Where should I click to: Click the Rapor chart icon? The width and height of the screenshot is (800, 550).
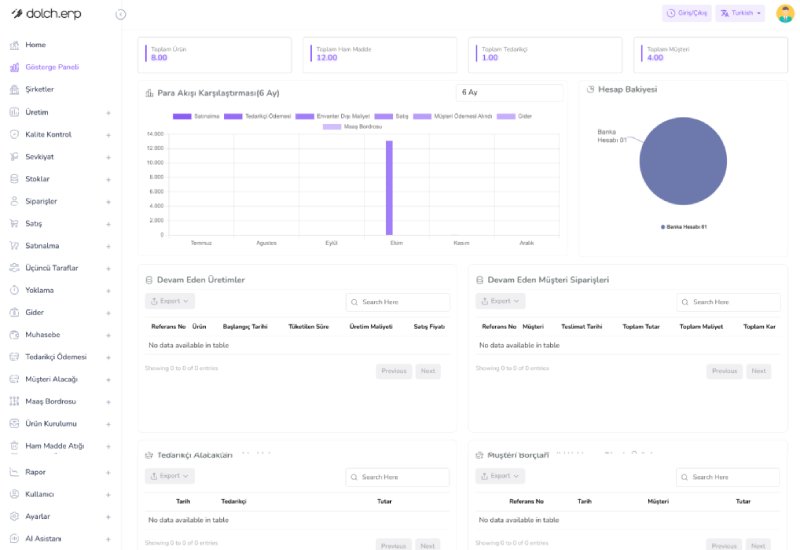(x=15, y=472)
